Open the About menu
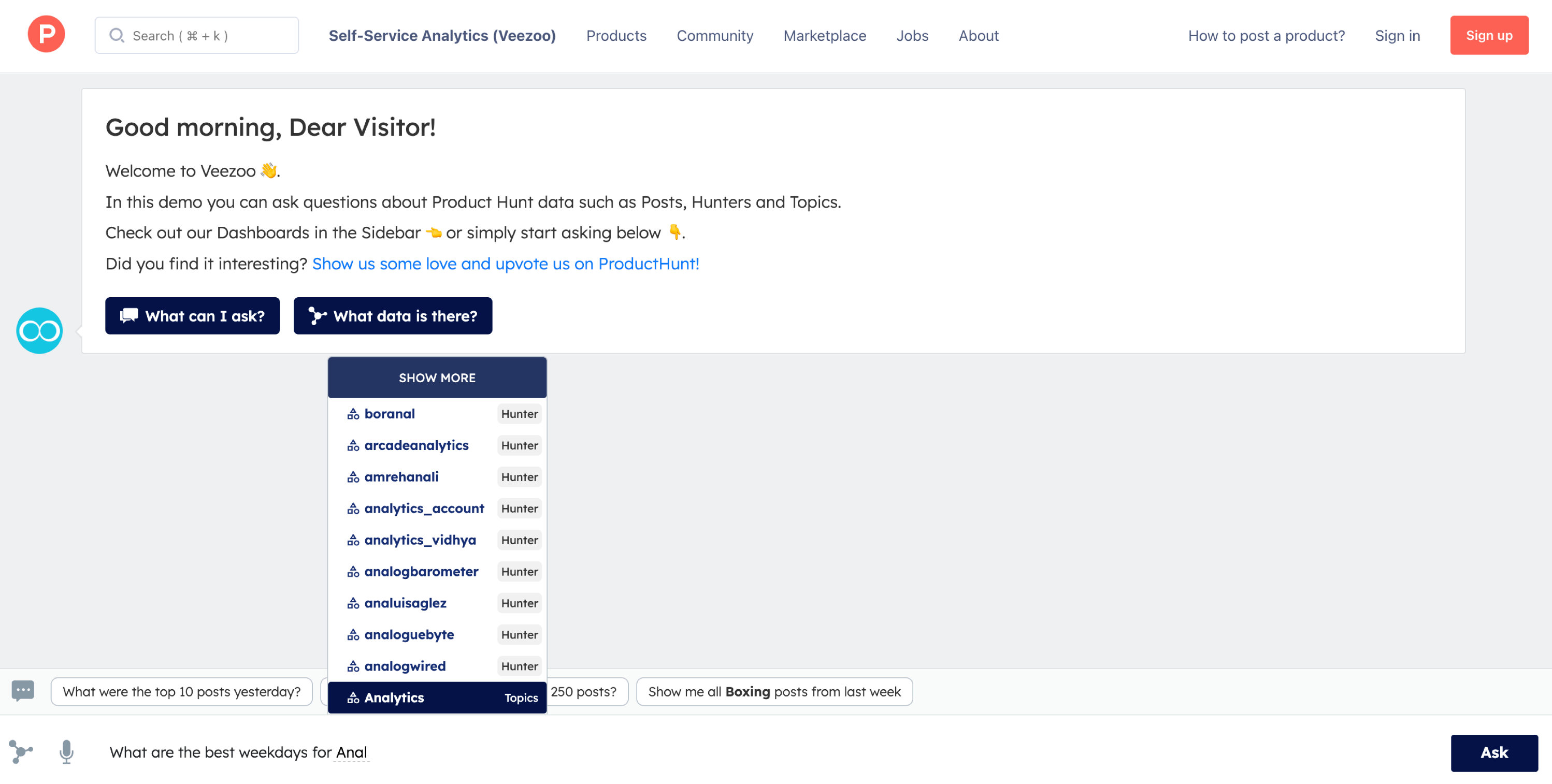This screenshot has height=784, width=1552. 979,36
